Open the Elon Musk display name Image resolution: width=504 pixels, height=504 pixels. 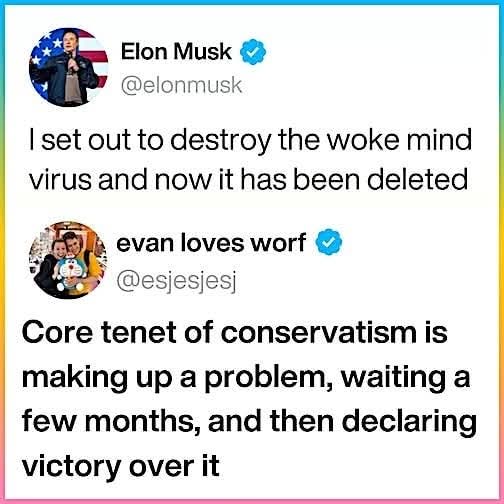click(176, 52)
